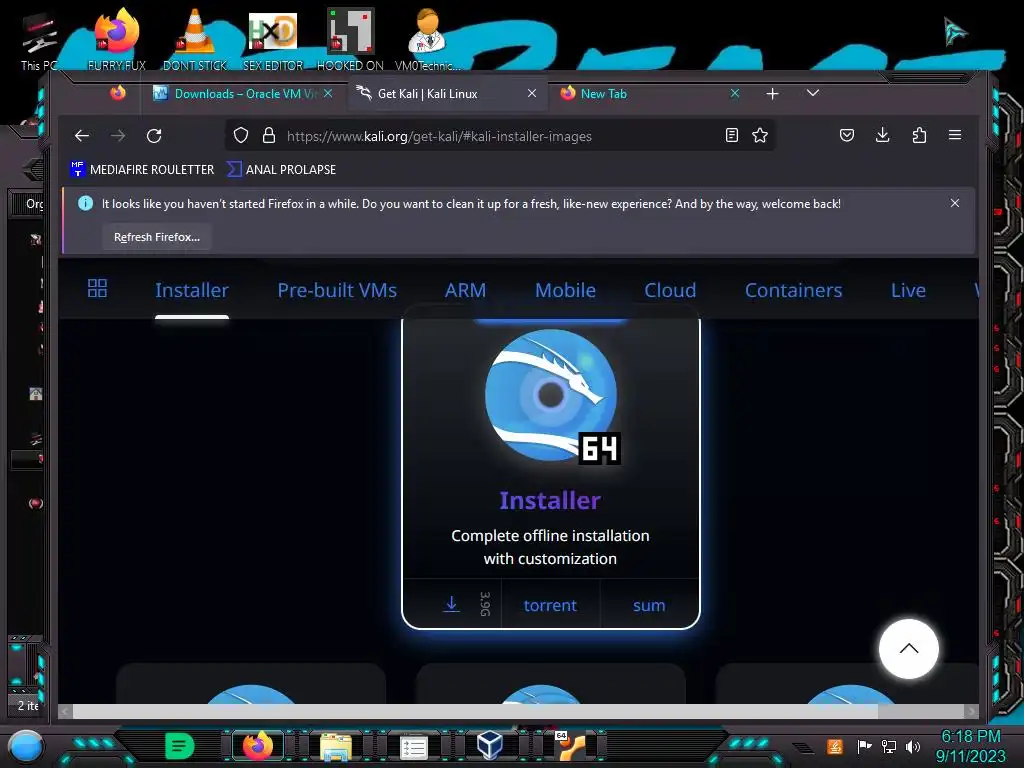Close the Get Kali | Kali Linux tab
The width and height of the screenshot is (1024, 768).
532,93
